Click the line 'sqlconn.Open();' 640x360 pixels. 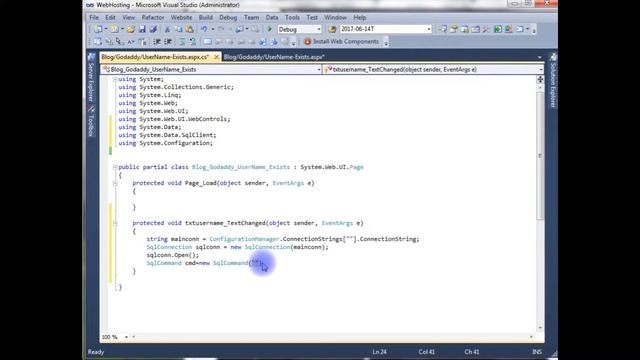click(x=173, y=255)
